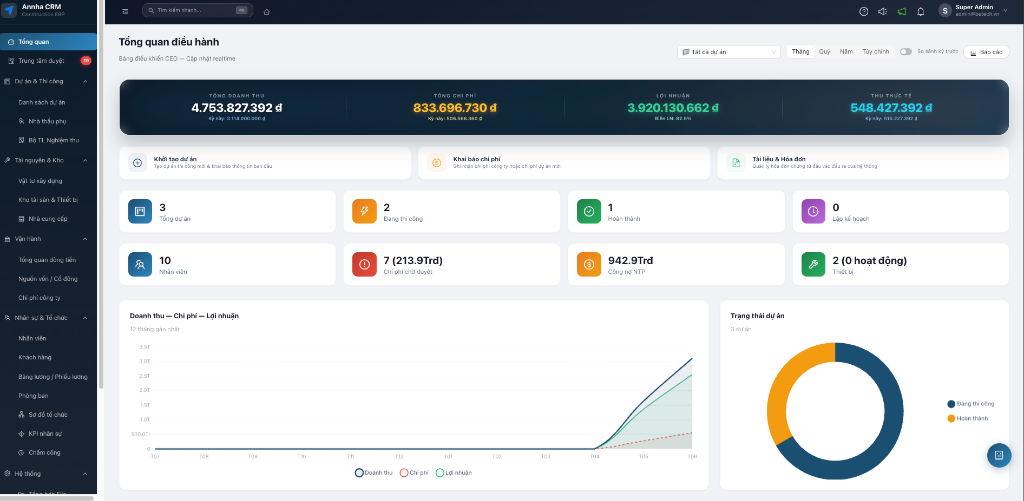Screen dimensions: 1024x501
Task: Open Trung tâm duyệt in the sidebar
Action: [48, 61]
